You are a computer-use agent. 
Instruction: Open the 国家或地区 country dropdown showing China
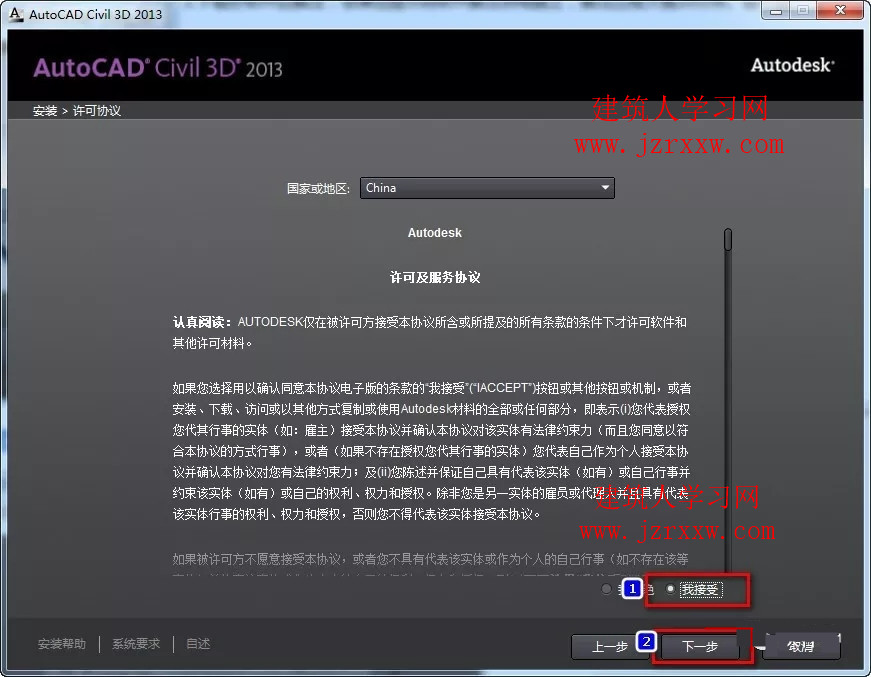tap(487, 188)
